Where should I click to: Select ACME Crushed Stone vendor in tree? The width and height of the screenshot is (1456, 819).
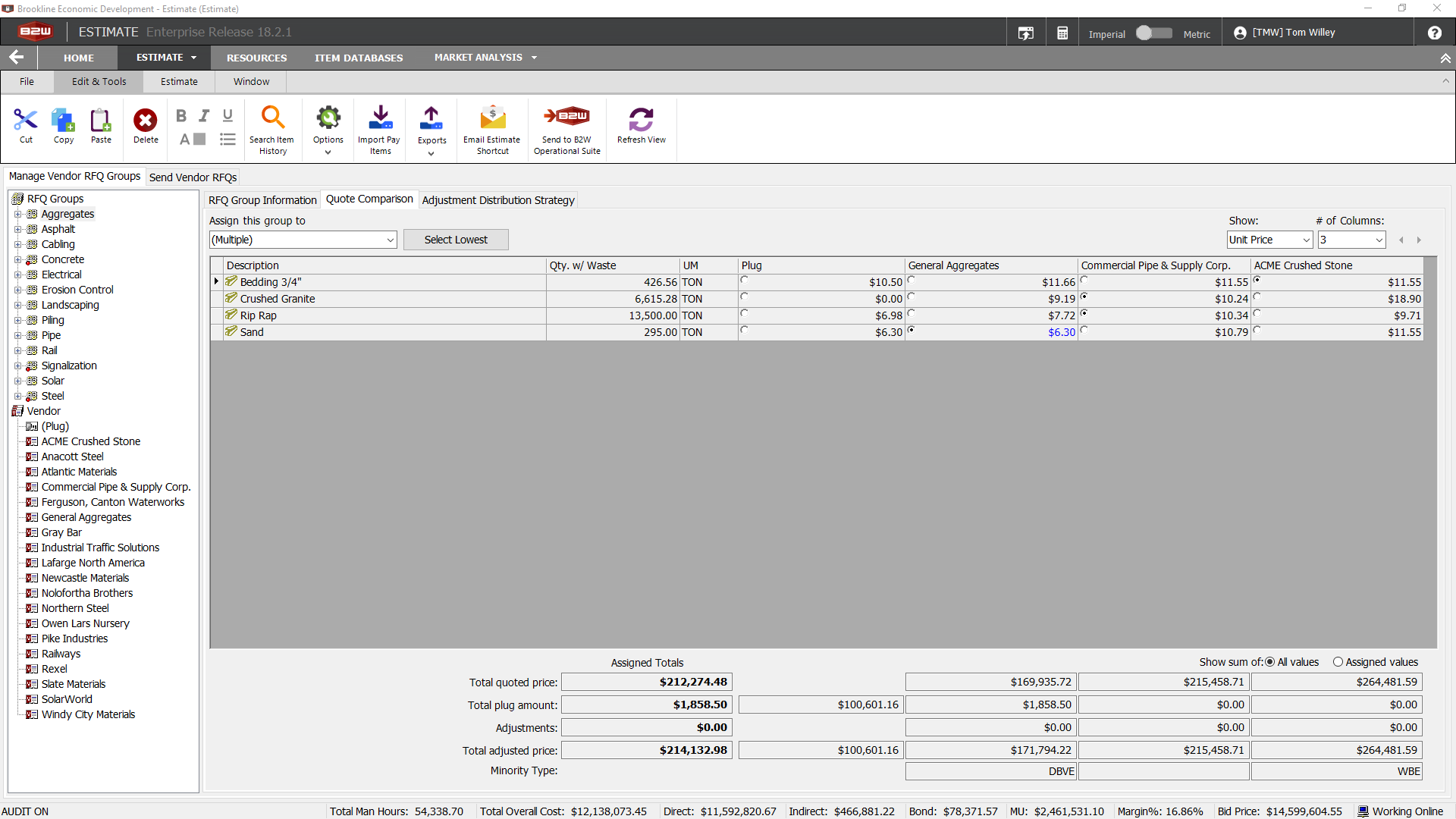91,441
